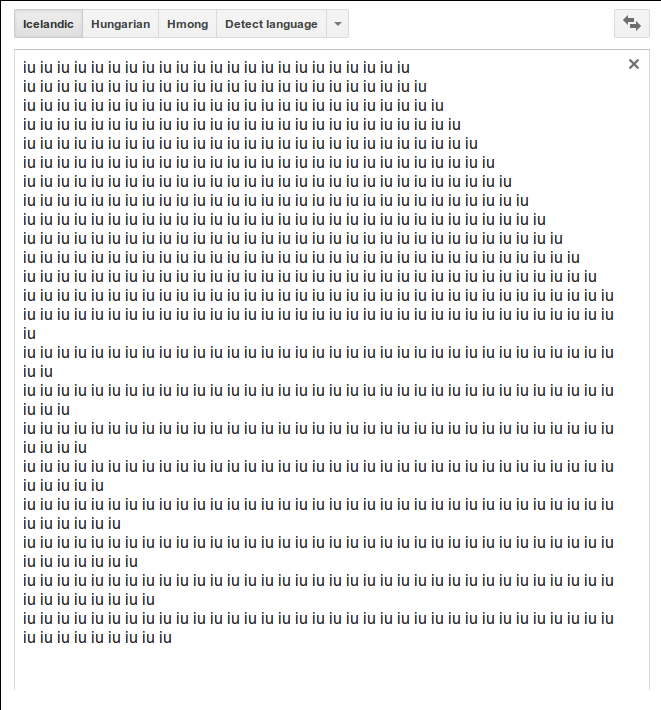Click blank area right of the lone 'iu' line

click(x=330, y=334)
